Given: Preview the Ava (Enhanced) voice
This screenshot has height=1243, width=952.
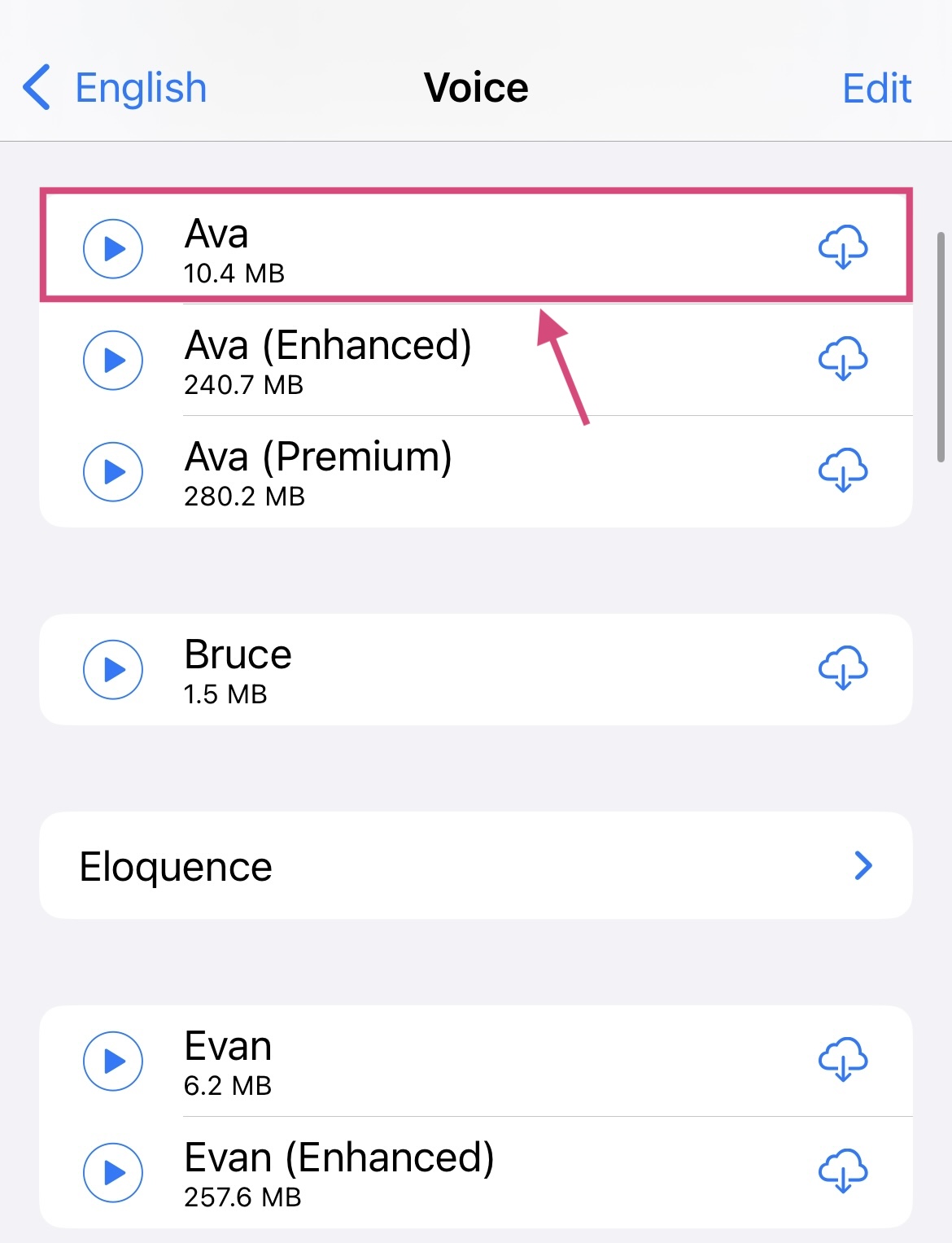Looking at the screenshot, I should 113,360.
